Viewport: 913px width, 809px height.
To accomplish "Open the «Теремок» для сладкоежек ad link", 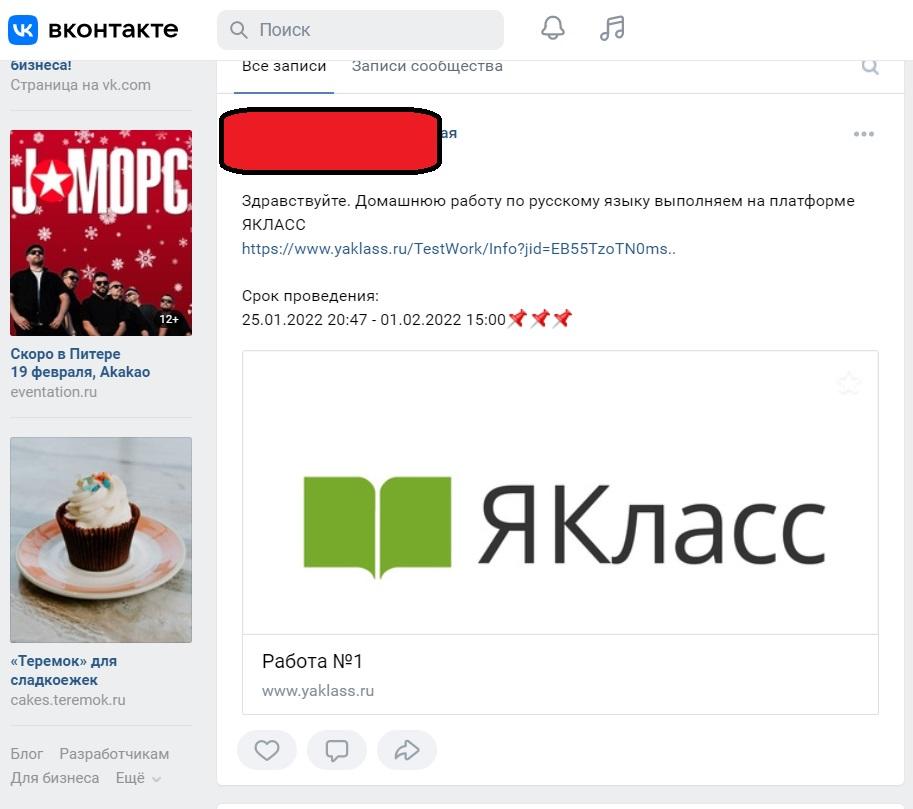I will [63, 670].
